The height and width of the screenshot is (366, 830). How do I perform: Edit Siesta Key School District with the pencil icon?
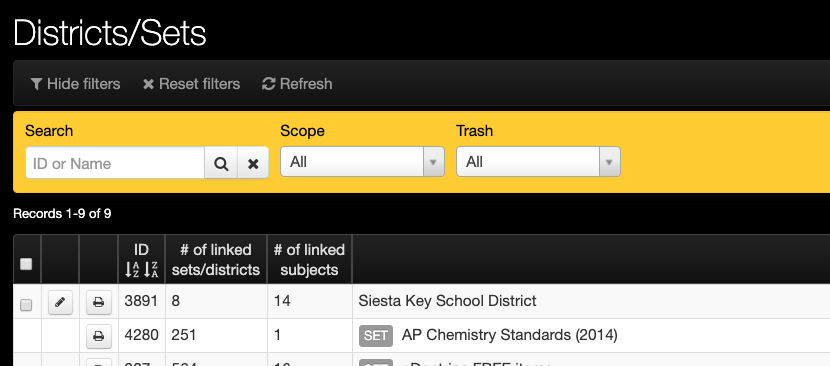coord(60,302)
